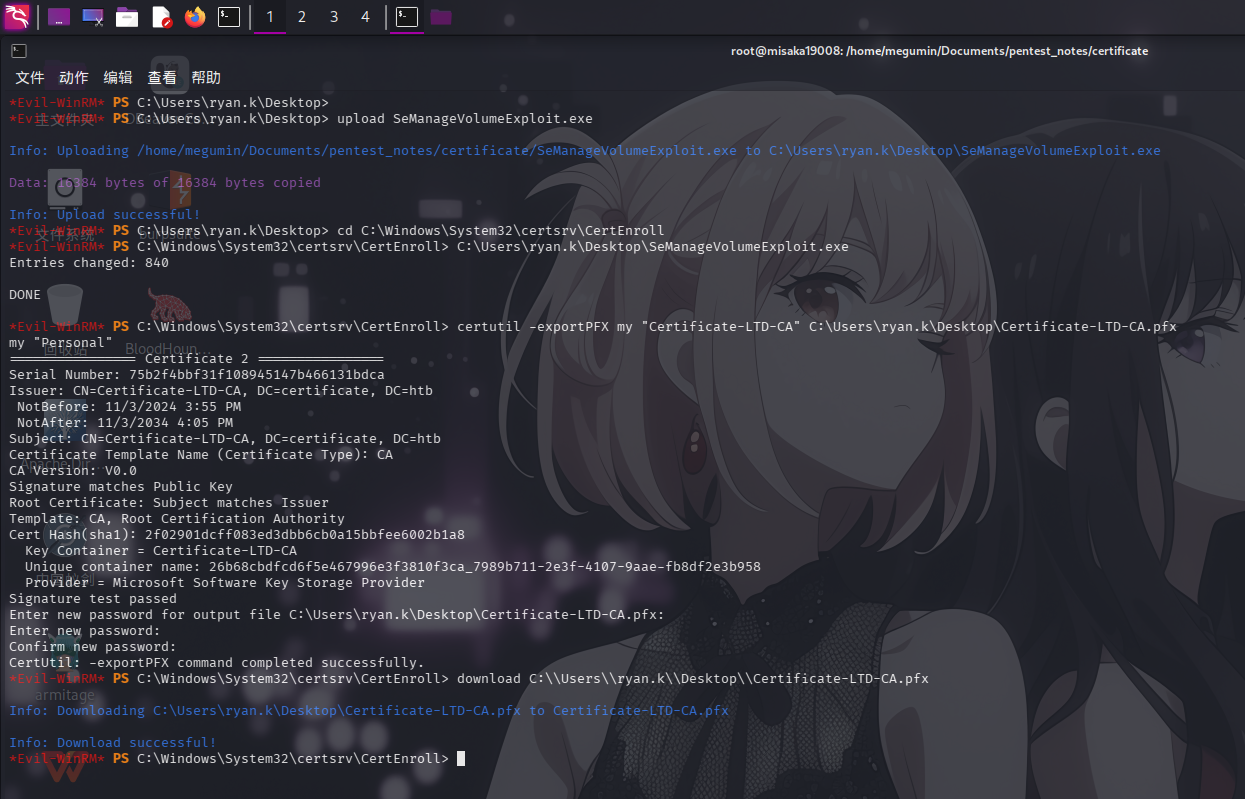The width and height of the screenshot is (1245, 799).
Task: Click the 'Signature matches Public Key' line
Action: tap(121, 487)
